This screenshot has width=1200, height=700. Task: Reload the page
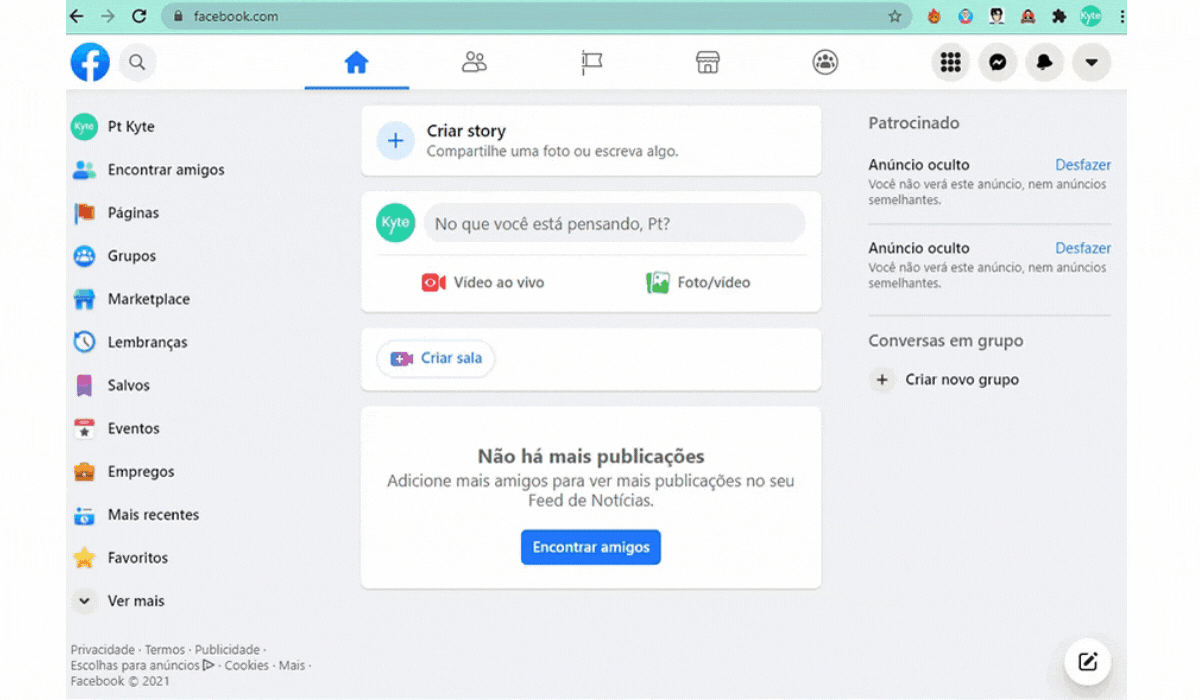click(x=139, y=16)
